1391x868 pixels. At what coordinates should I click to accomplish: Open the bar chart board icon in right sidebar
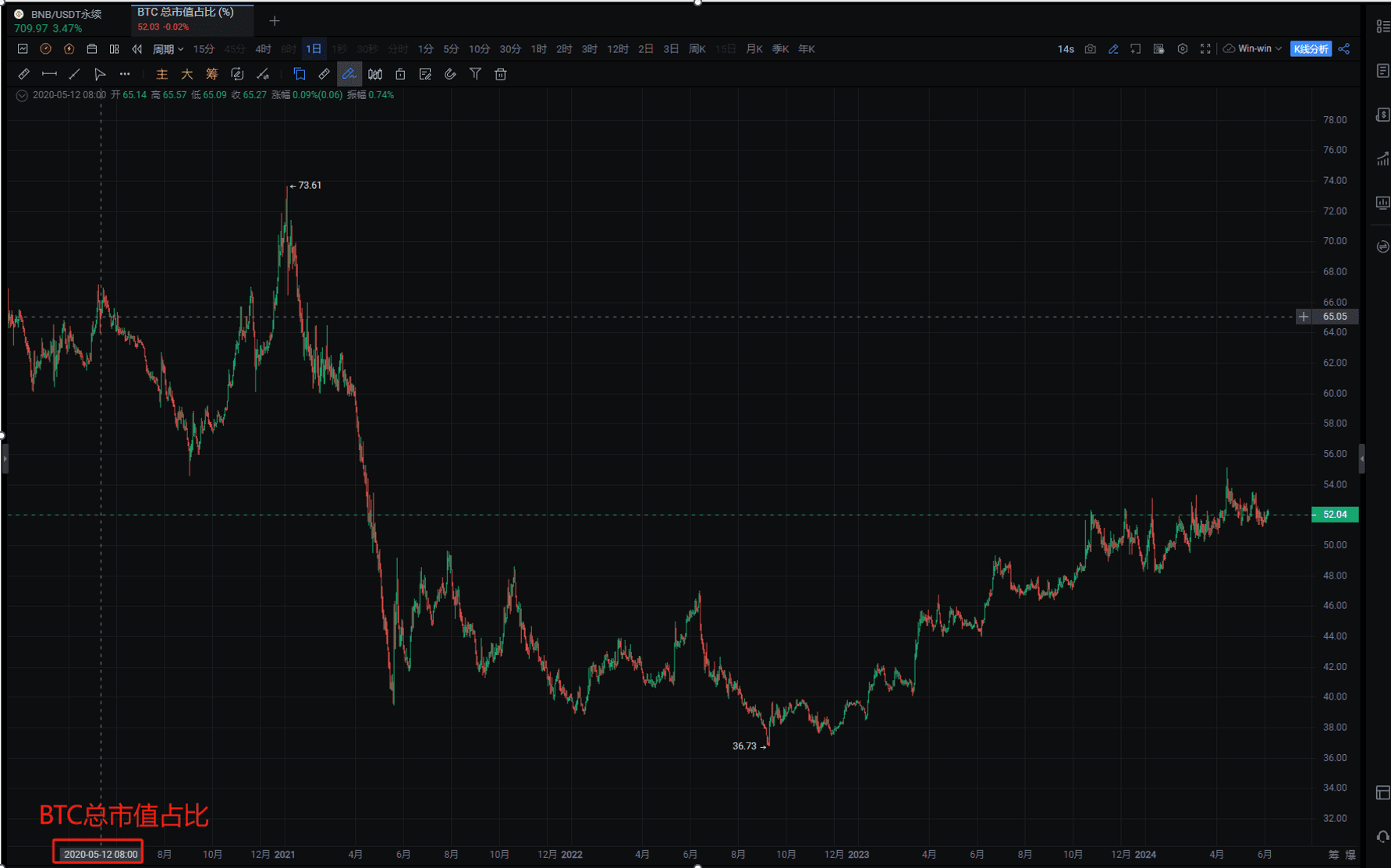click(1382, 203)
